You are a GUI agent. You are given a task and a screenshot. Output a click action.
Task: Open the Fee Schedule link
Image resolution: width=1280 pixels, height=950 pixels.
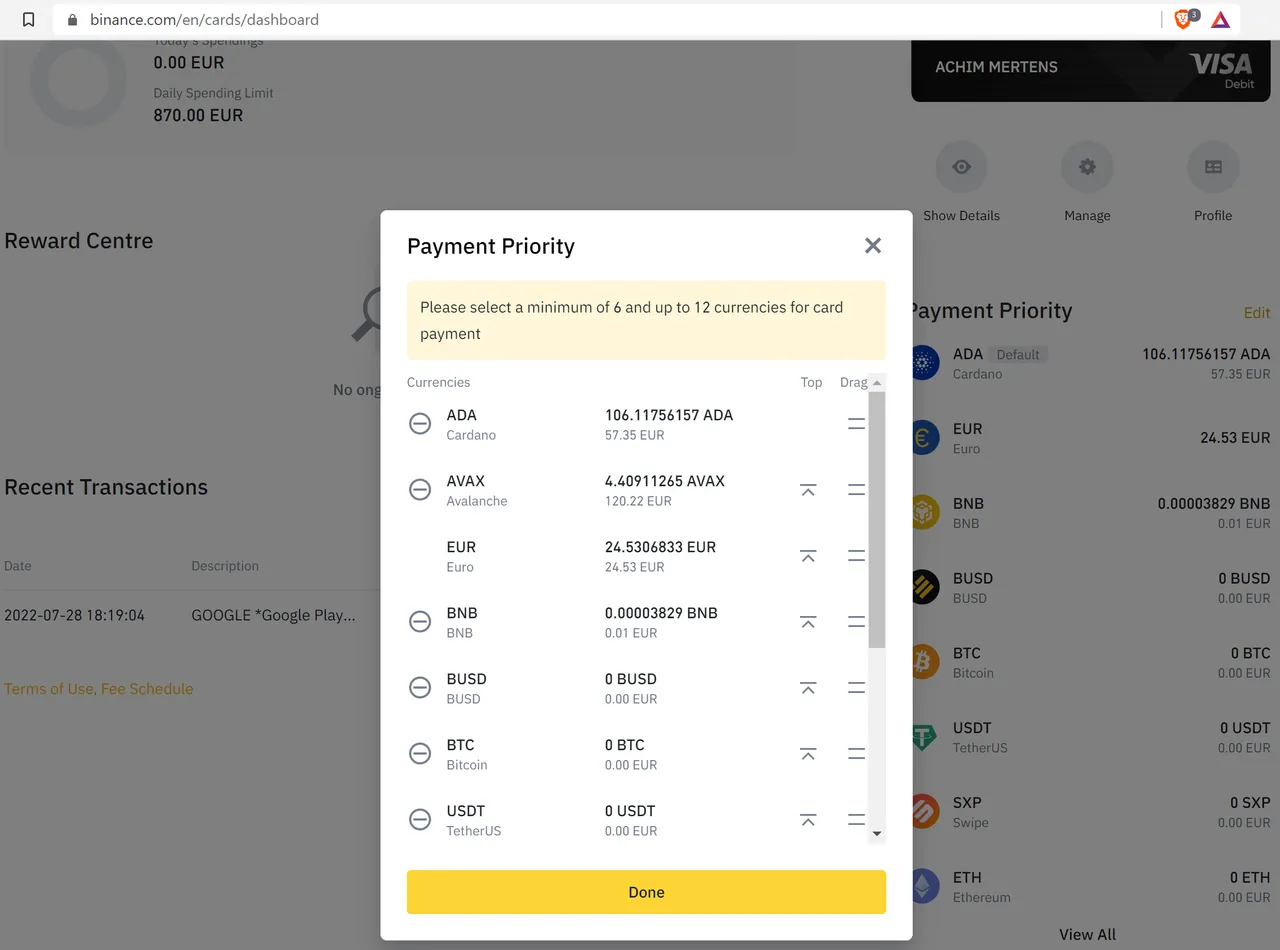click(147, 689)
